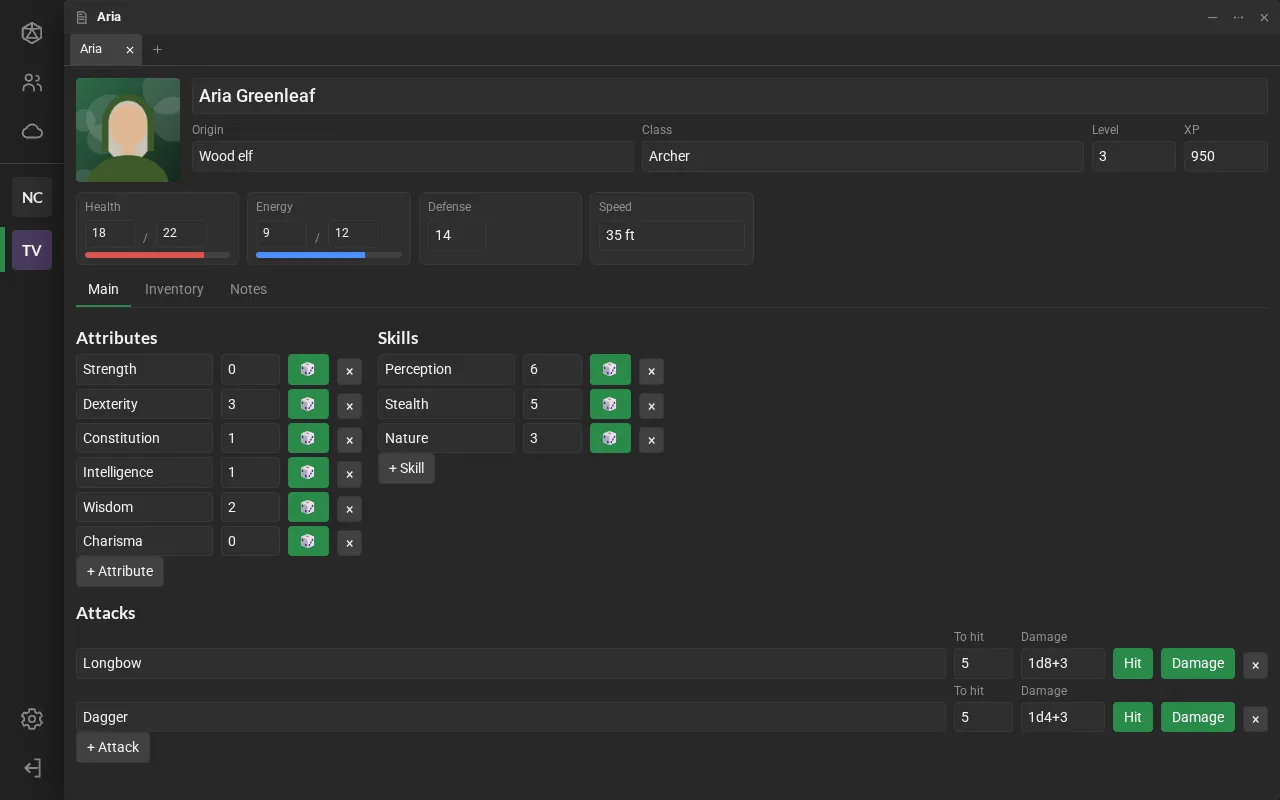
Task: Open settings gear in sidebar
Action: 32,719
